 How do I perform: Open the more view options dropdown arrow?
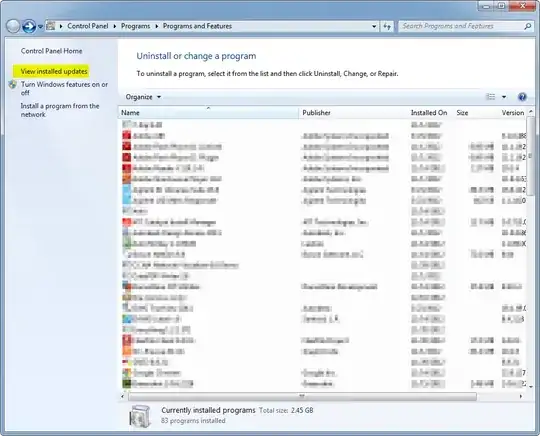504,97
